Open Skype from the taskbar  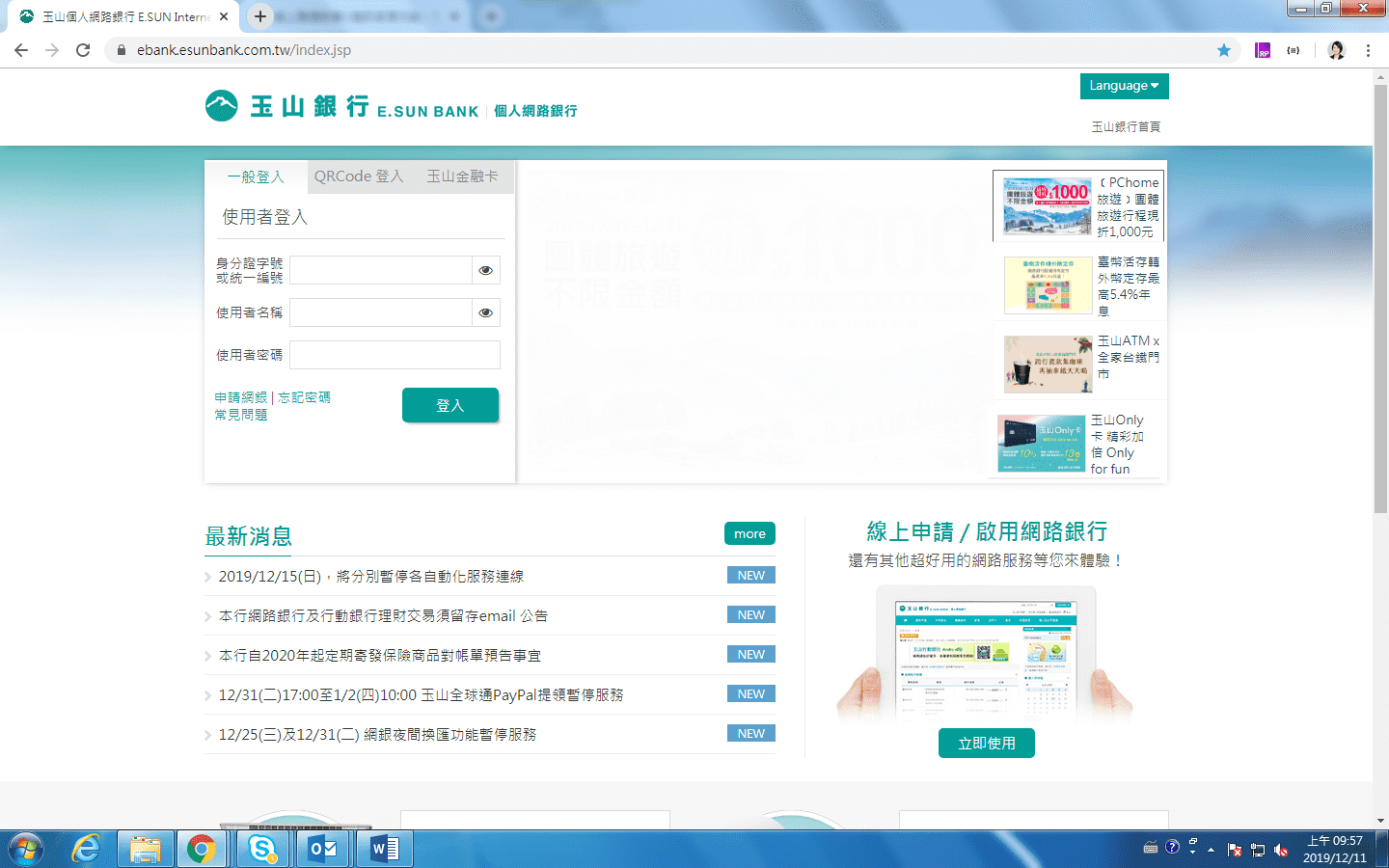click(262, 849)
